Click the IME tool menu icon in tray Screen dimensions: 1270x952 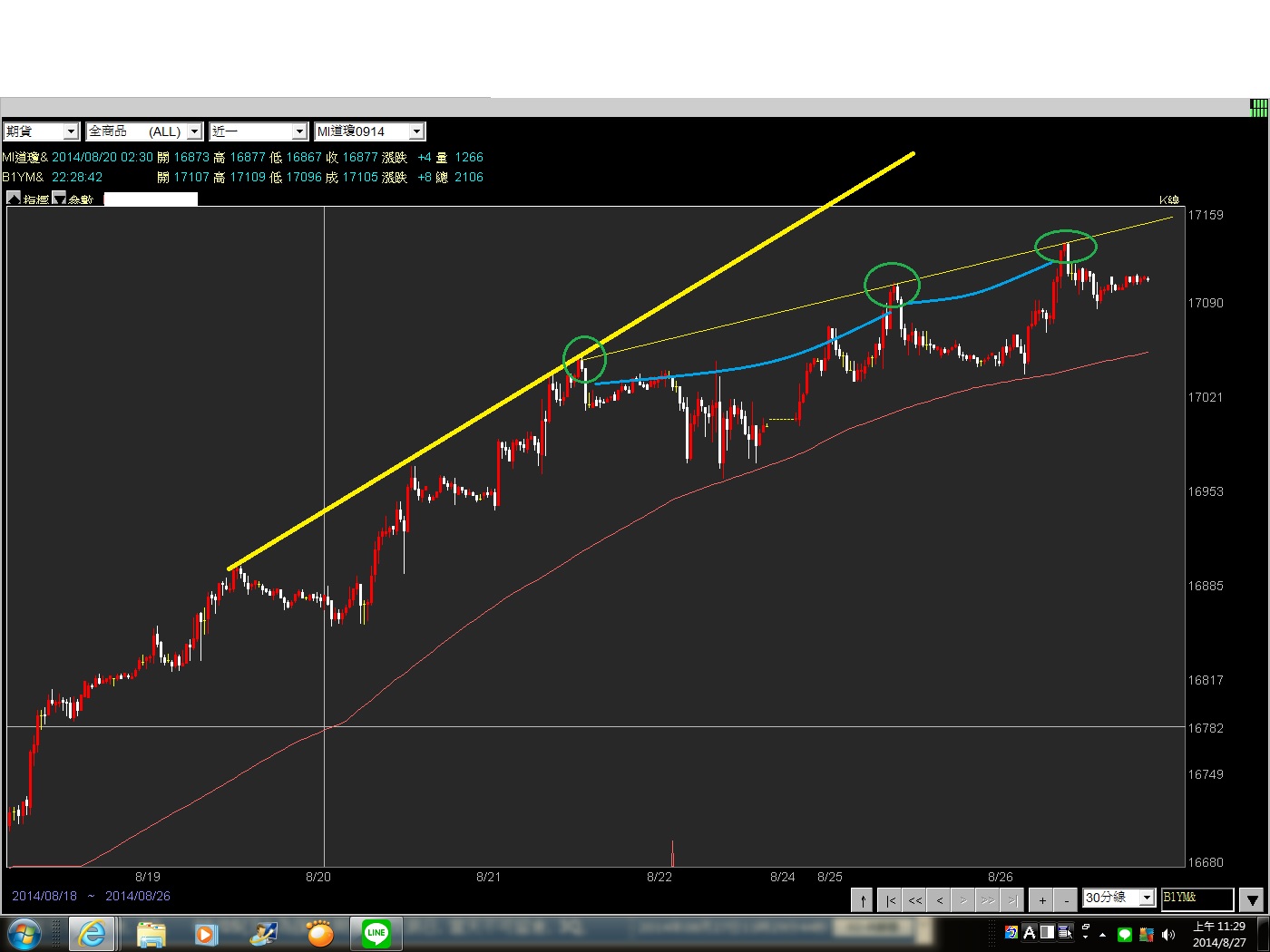pos(1065,932)
